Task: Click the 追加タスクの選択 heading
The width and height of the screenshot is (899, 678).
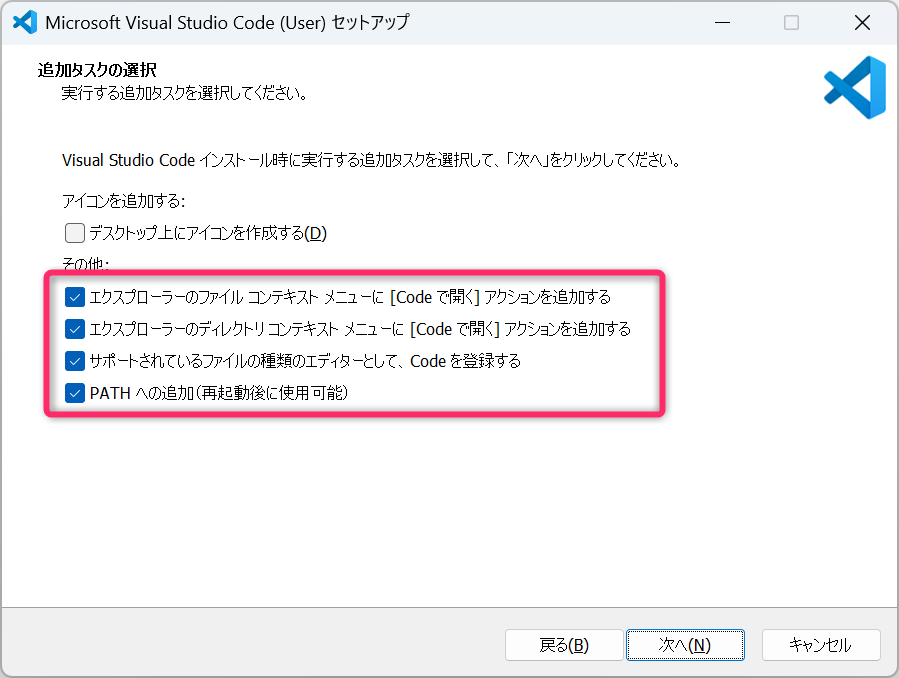Action: [x=97, y=70]
